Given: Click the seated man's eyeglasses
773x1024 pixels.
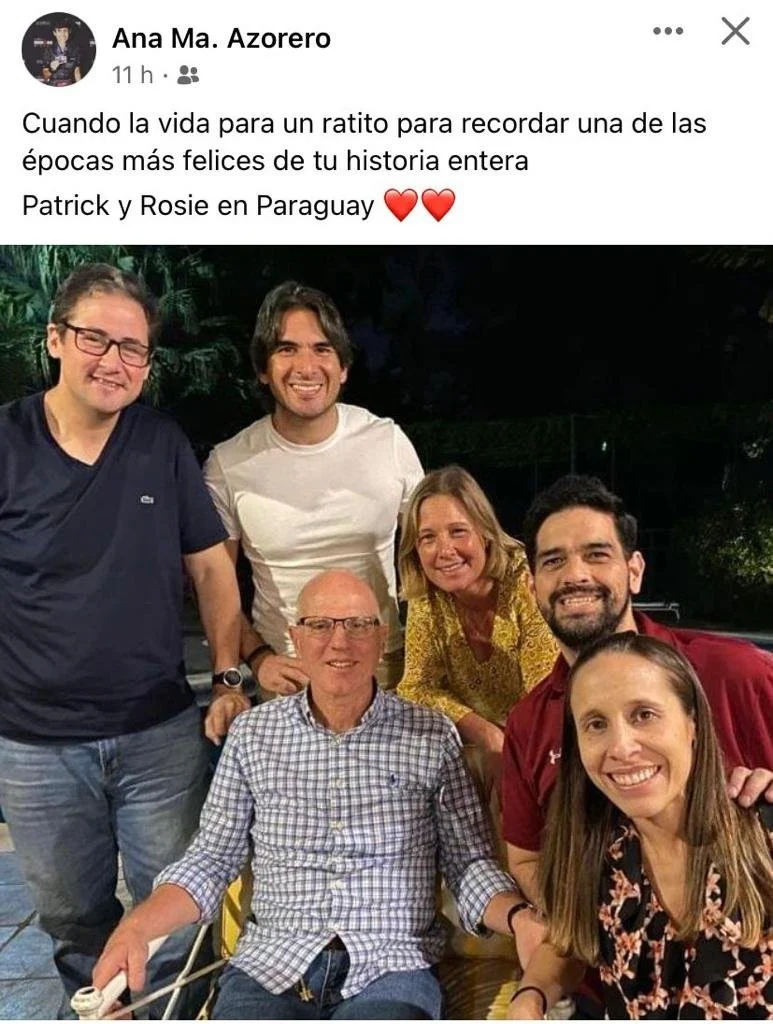Looking at the screenshot, I should tap(338, 626).
